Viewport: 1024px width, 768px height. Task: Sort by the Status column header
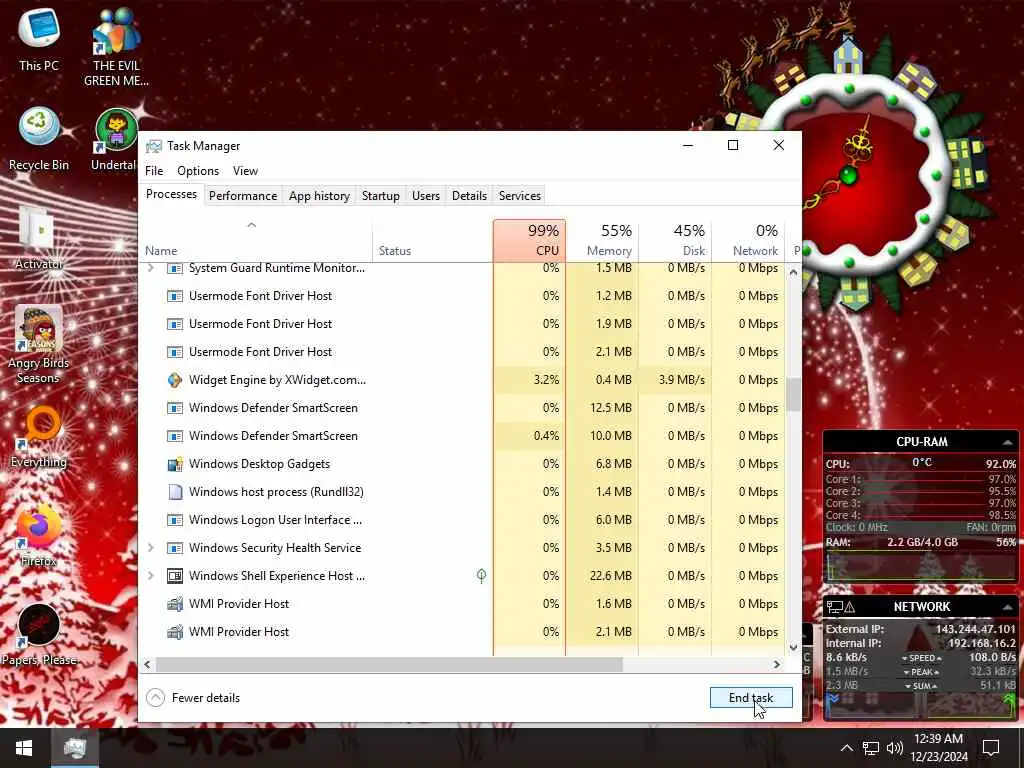coord(432,240)
